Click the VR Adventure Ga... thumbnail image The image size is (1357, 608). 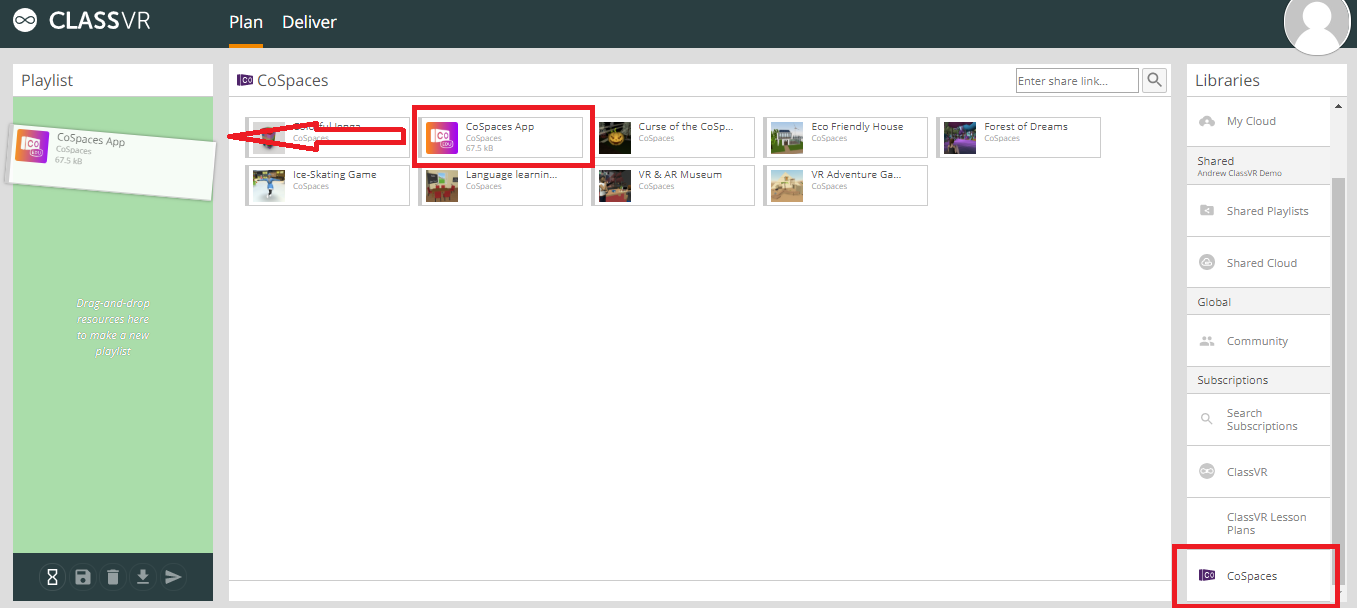[788, 186]
